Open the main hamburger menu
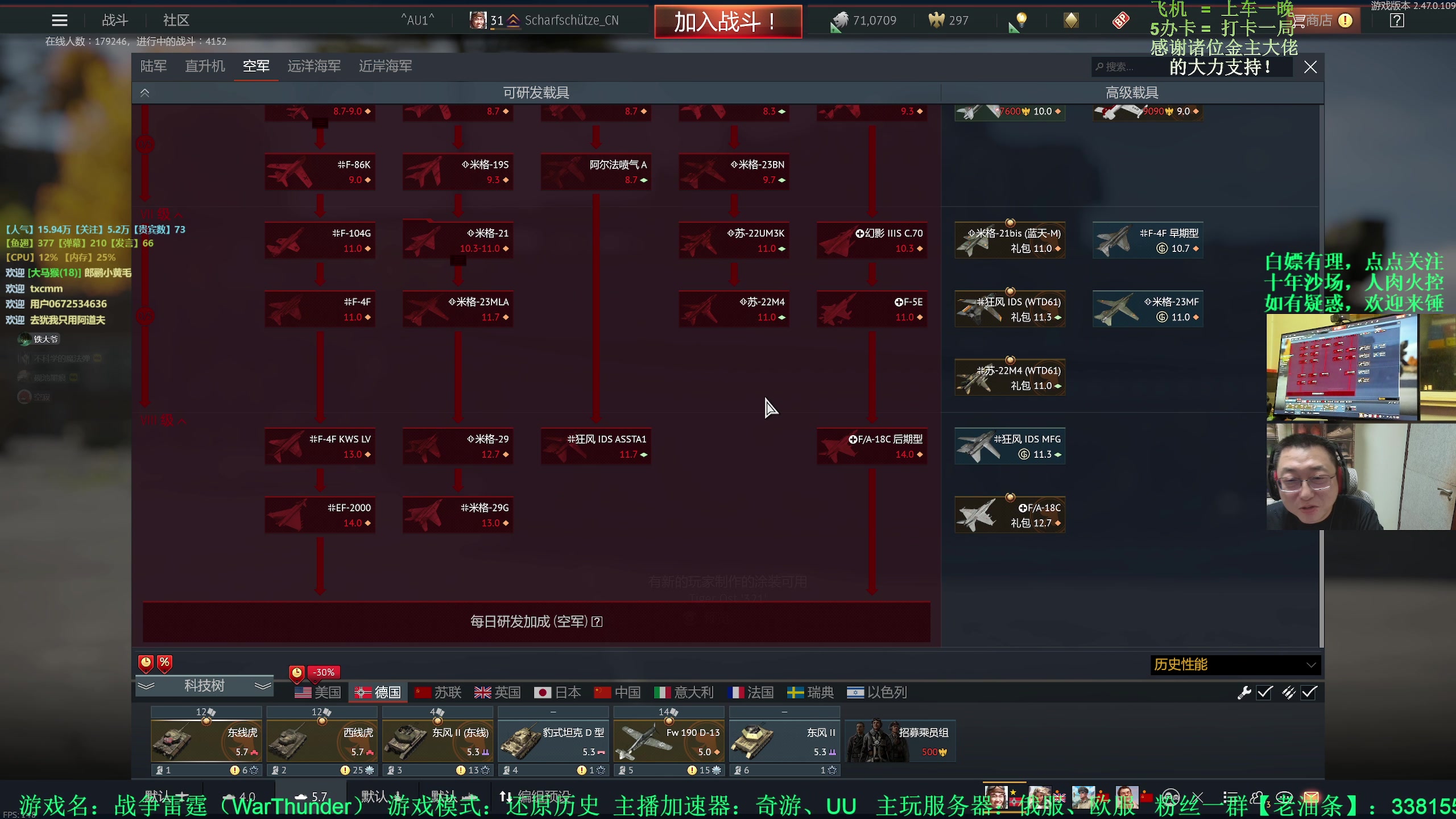The height and width of the screenshot is (819, 1456). click(x=60, y=20)
